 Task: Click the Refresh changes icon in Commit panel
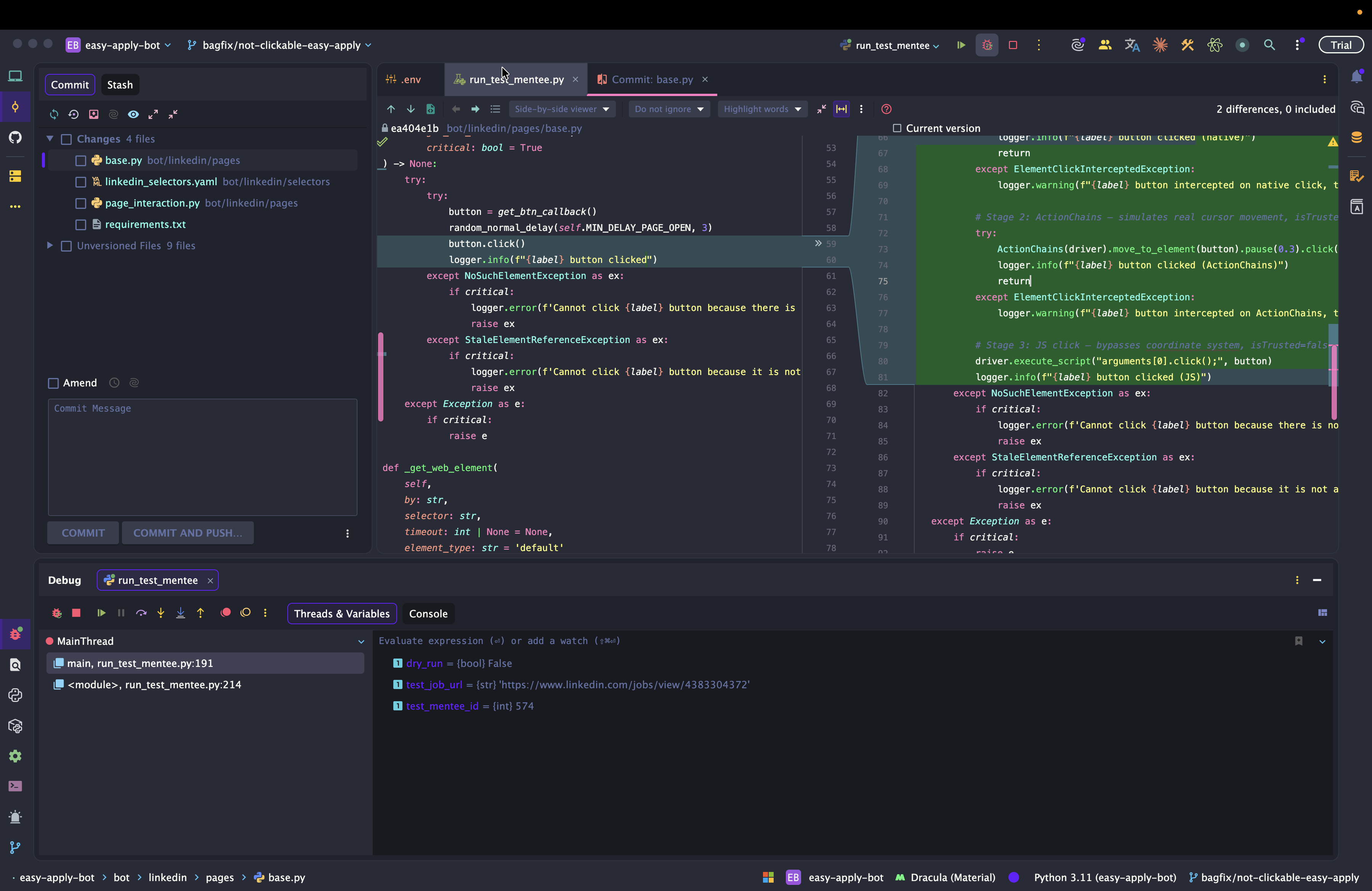(x=54, y=114)
